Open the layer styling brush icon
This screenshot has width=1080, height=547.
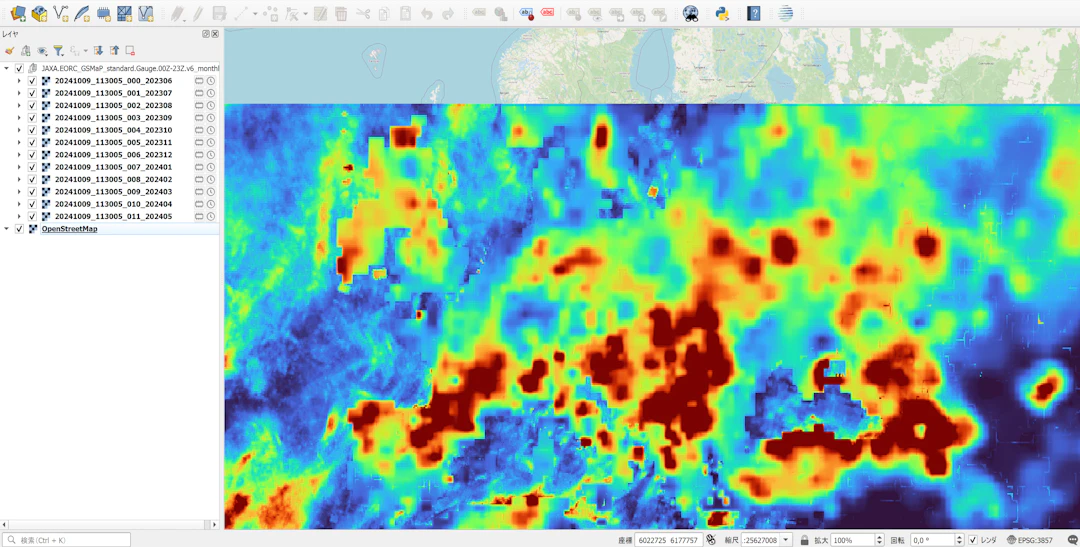pyautogui.click(x=9, y=51)
